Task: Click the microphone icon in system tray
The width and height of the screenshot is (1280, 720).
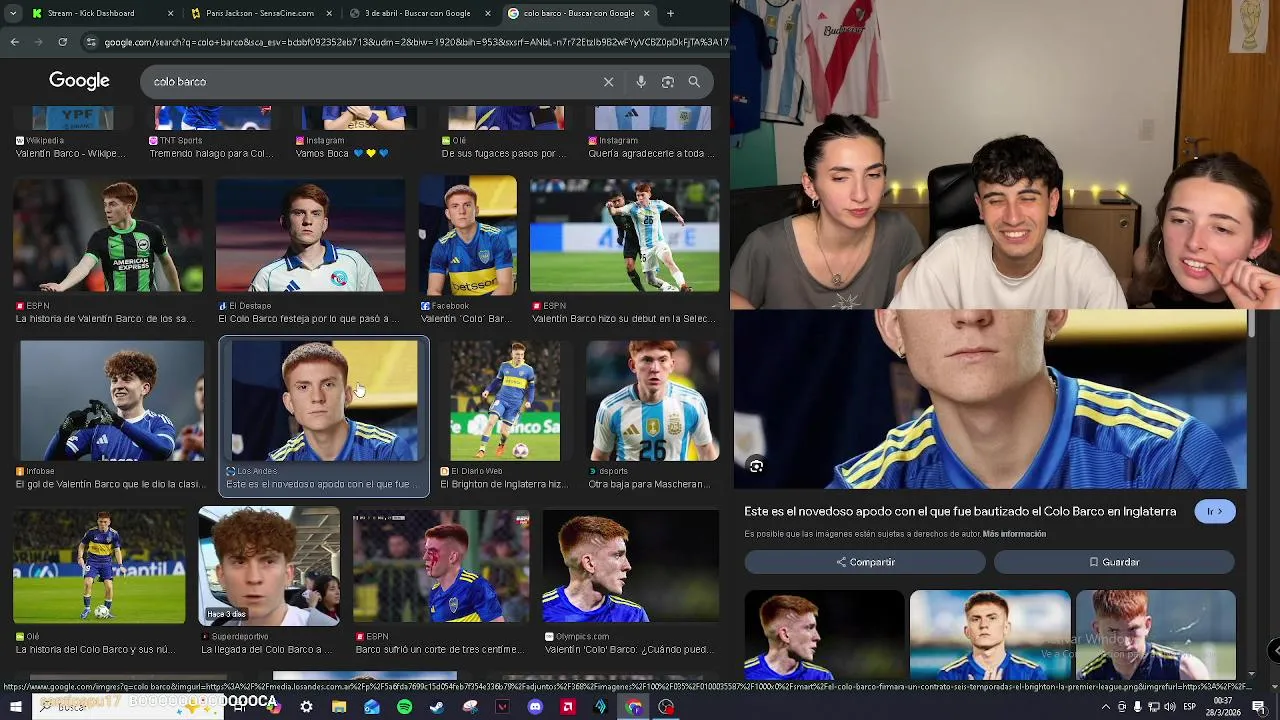Action: pos(1138,707)
